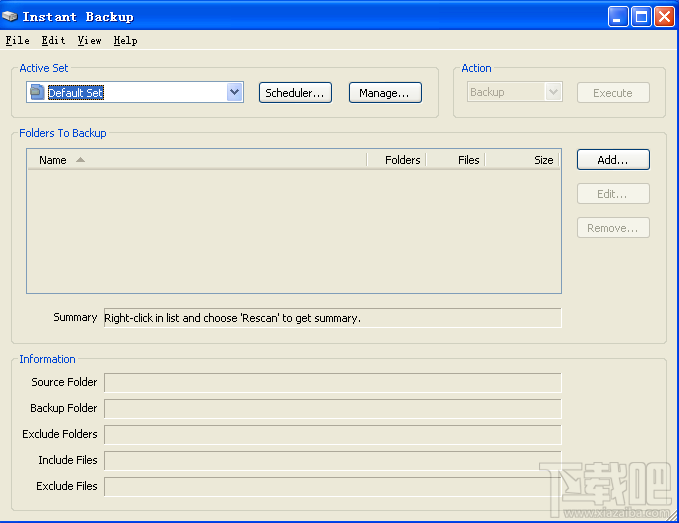Minimize the Instant Backup window

tap(618, 17)
